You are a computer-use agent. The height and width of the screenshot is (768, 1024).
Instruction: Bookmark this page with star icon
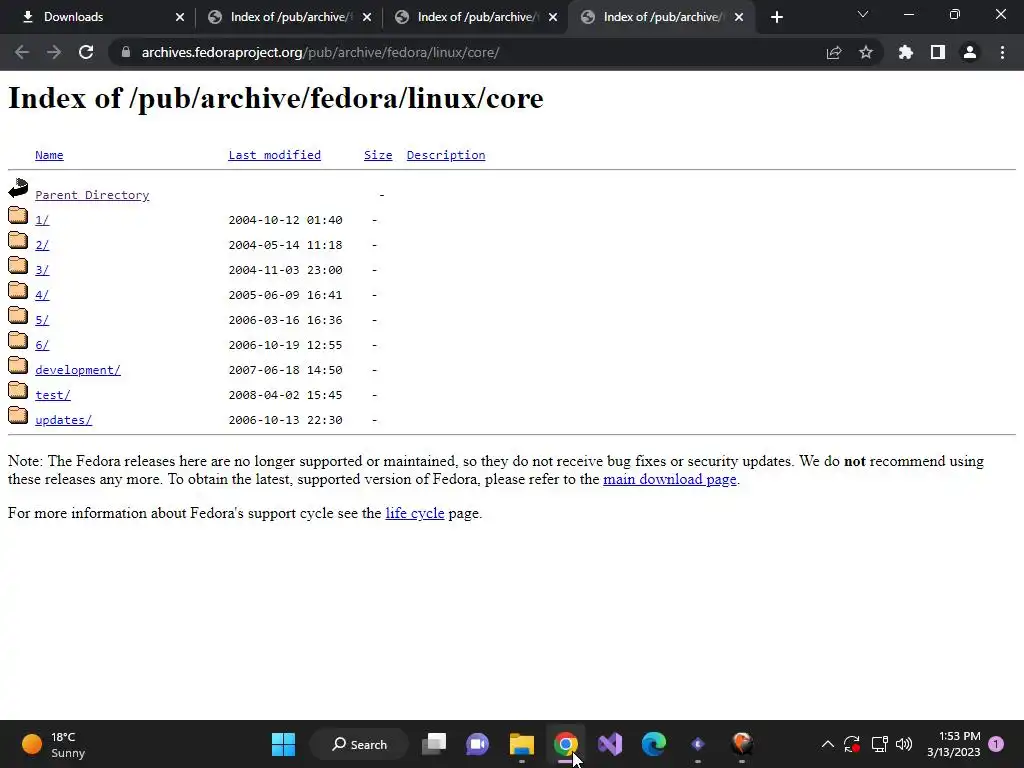(x=866, y=52)
